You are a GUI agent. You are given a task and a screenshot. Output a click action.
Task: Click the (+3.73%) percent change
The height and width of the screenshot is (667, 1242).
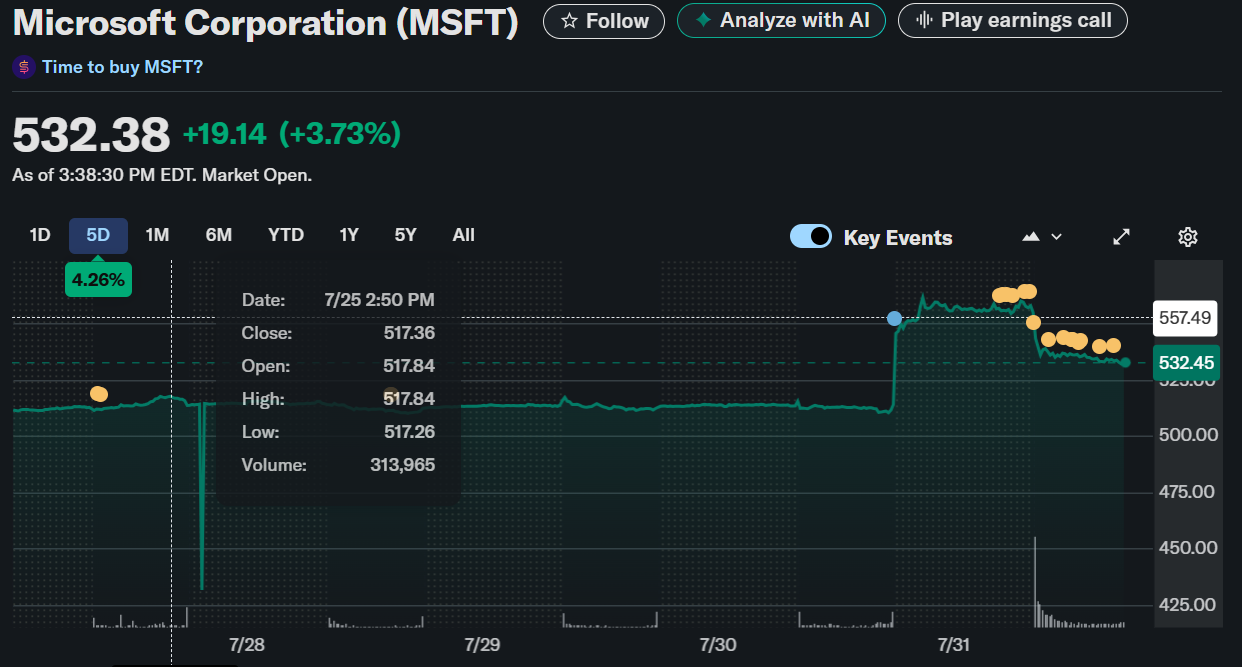pos(340,134)
